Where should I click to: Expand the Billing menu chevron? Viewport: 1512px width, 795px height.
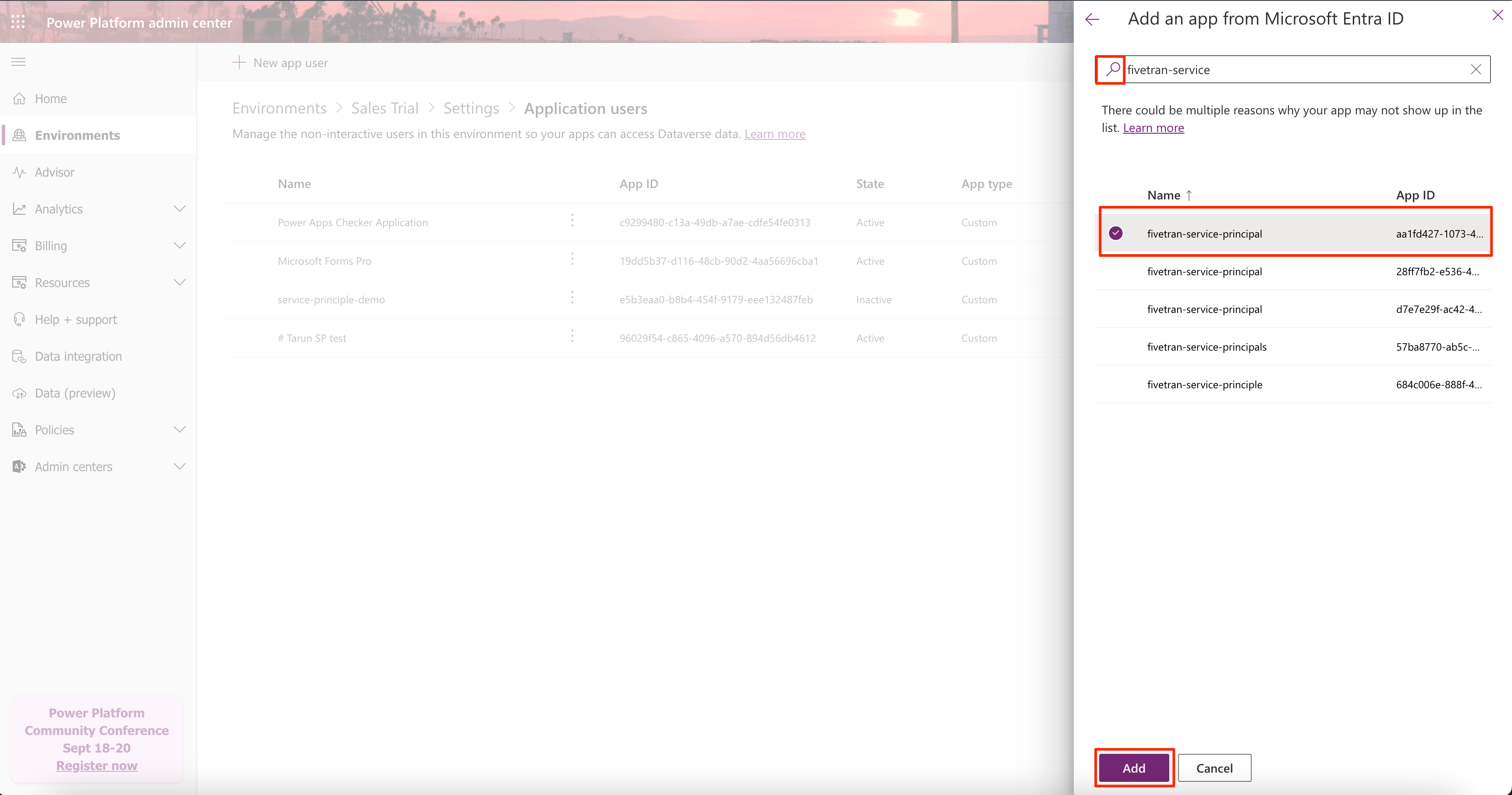tap(180, 245)
